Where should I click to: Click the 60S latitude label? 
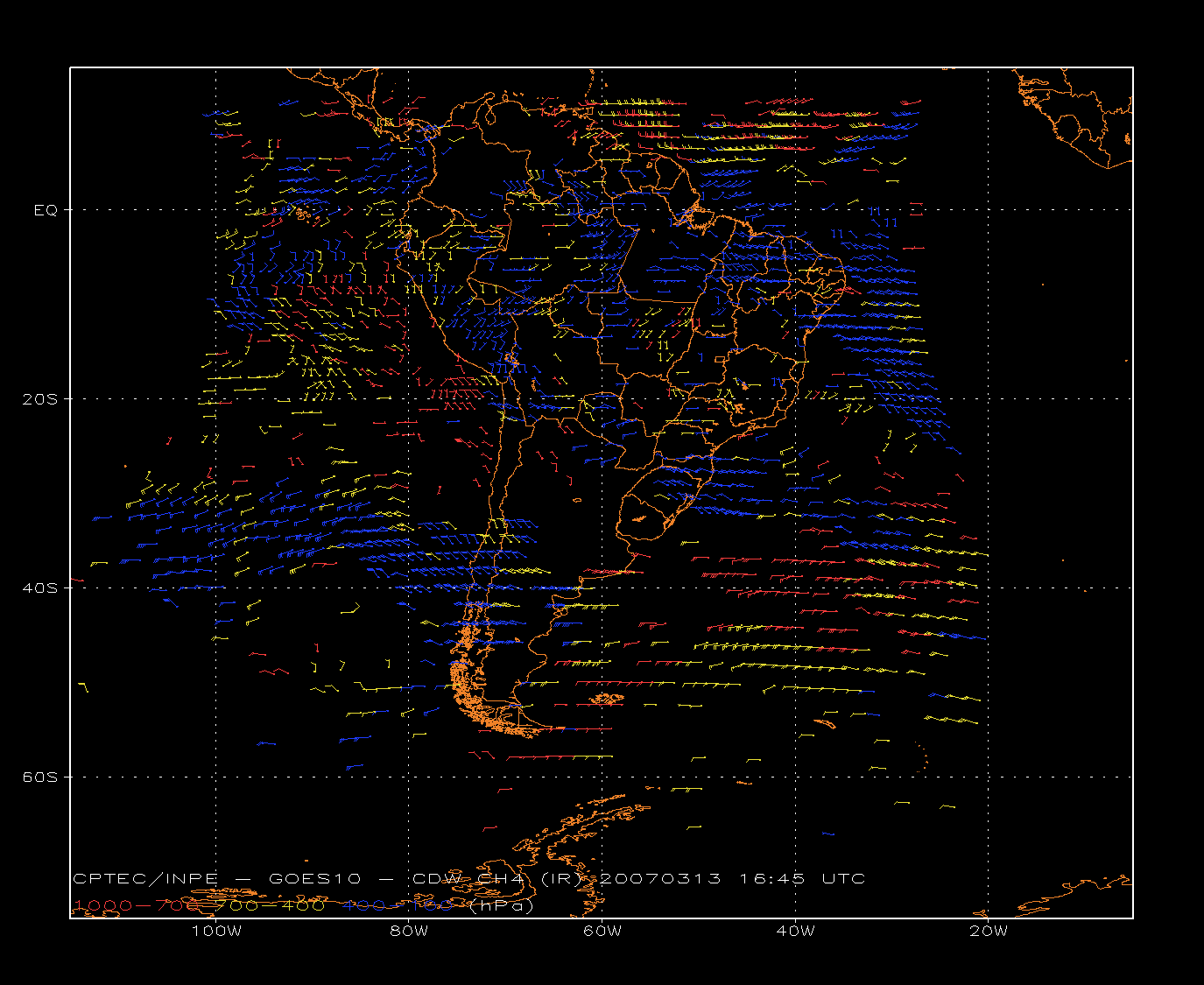pyautogui.click(x=39, y=777)
